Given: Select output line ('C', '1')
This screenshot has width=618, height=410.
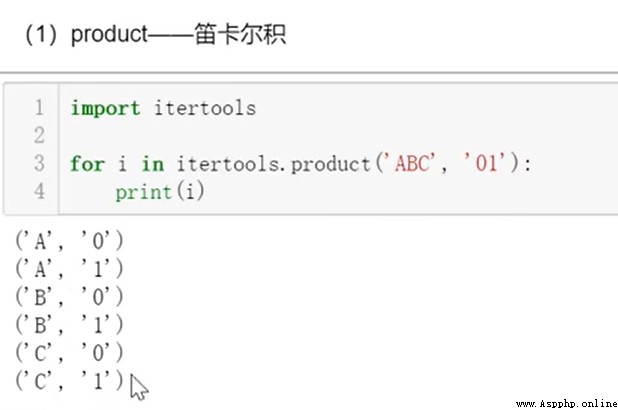Looking at the screenshot, I should pos(69,381).
